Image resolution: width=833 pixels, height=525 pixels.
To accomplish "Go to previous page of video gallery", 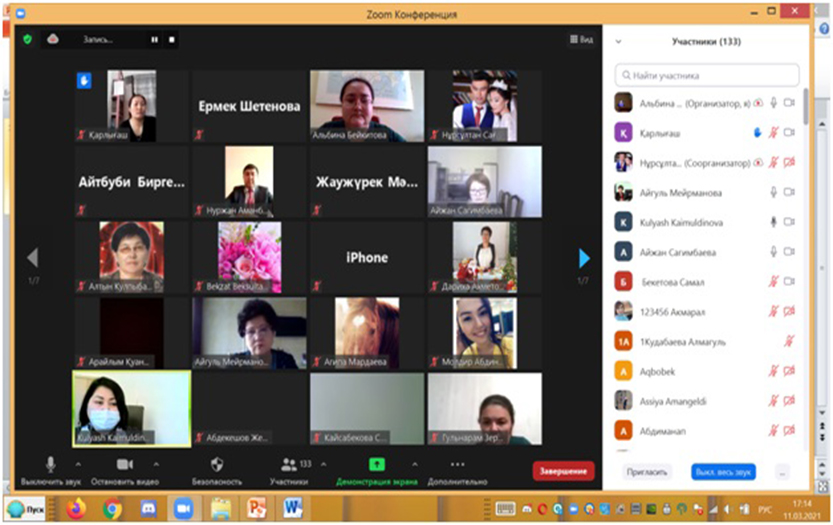I will click(x=32, y=258).
